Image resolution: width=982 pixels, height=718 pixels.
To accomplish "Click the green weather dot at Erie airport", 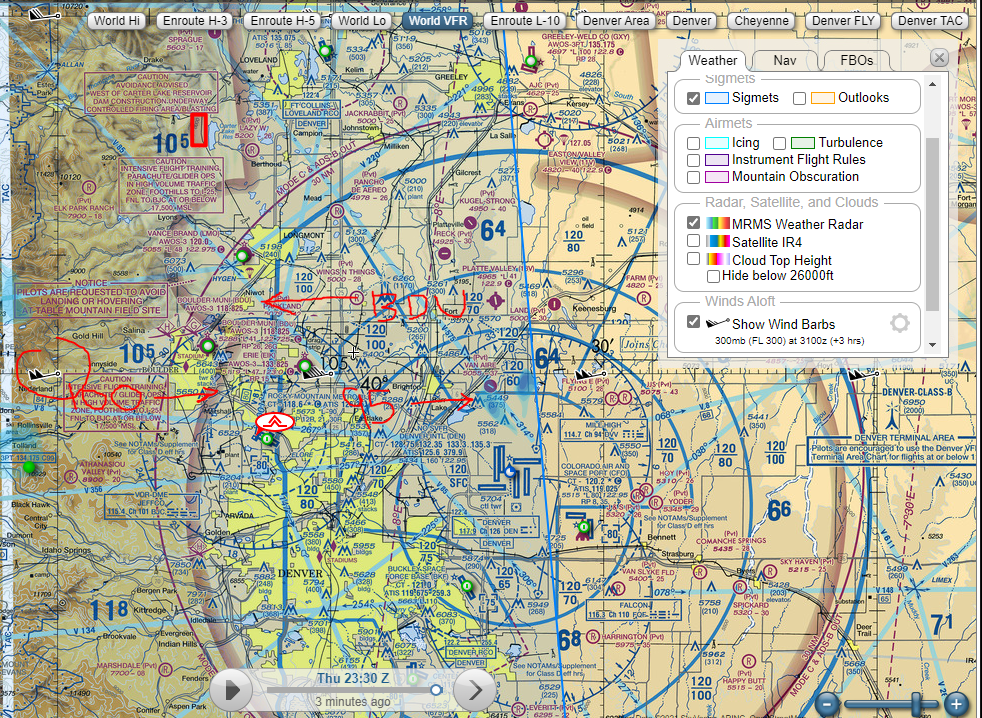I will 304,365.
